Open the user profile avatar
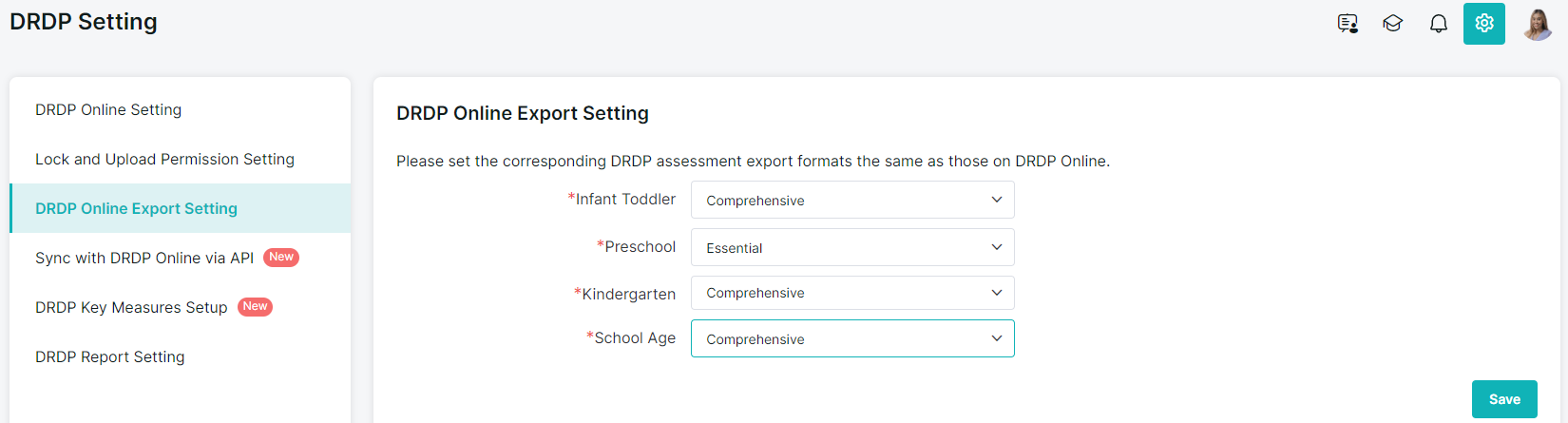Viewport: 1568px width, 423px height. 1538,24
